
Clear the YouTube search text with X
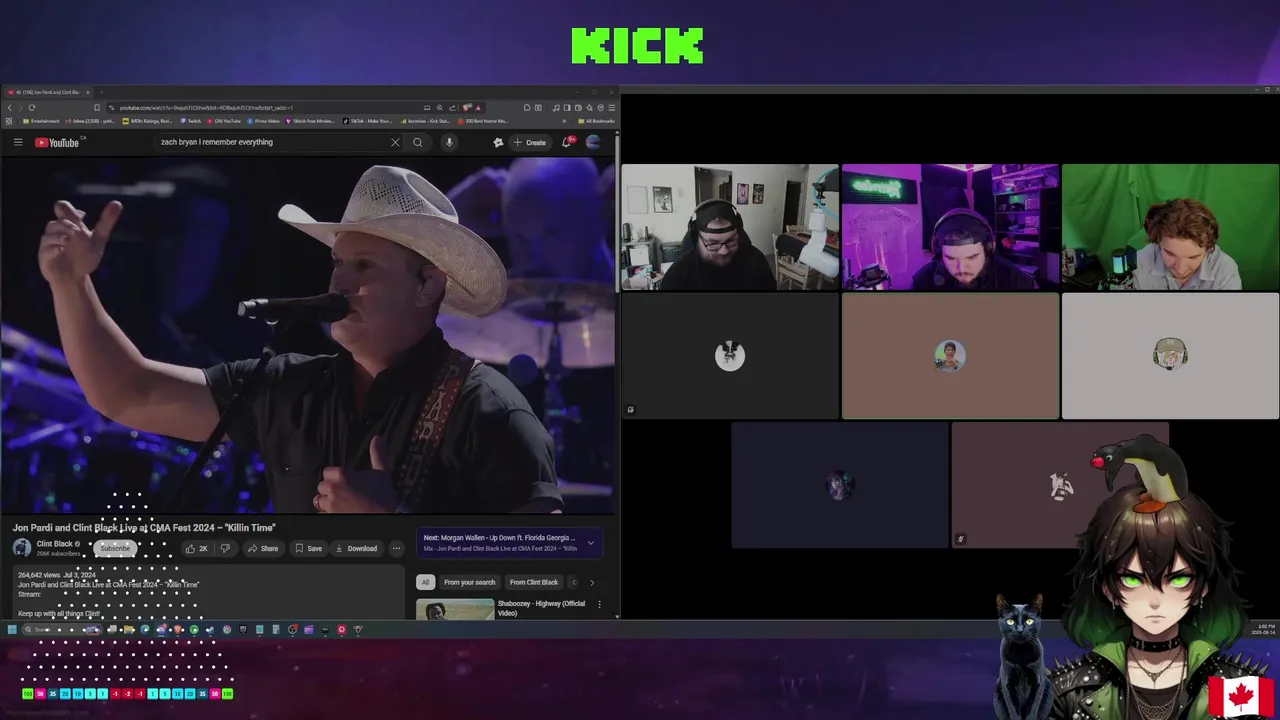[x=395, y=142]
